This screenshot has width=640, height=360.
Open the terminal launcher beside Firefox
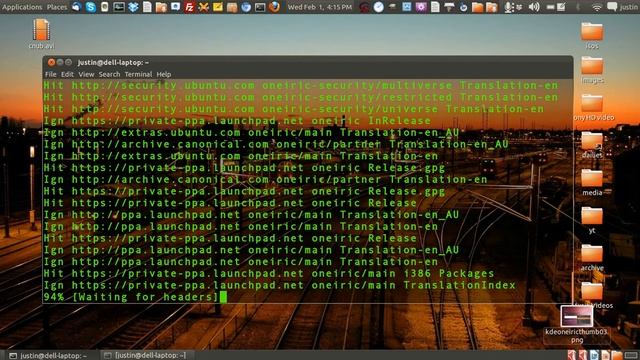click(260, 7)
